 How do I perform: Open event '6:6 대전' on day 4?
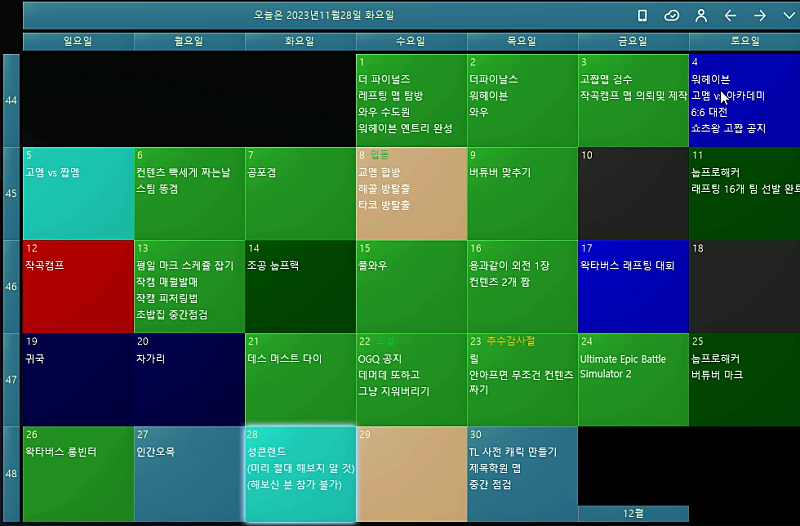coord(709,112)
